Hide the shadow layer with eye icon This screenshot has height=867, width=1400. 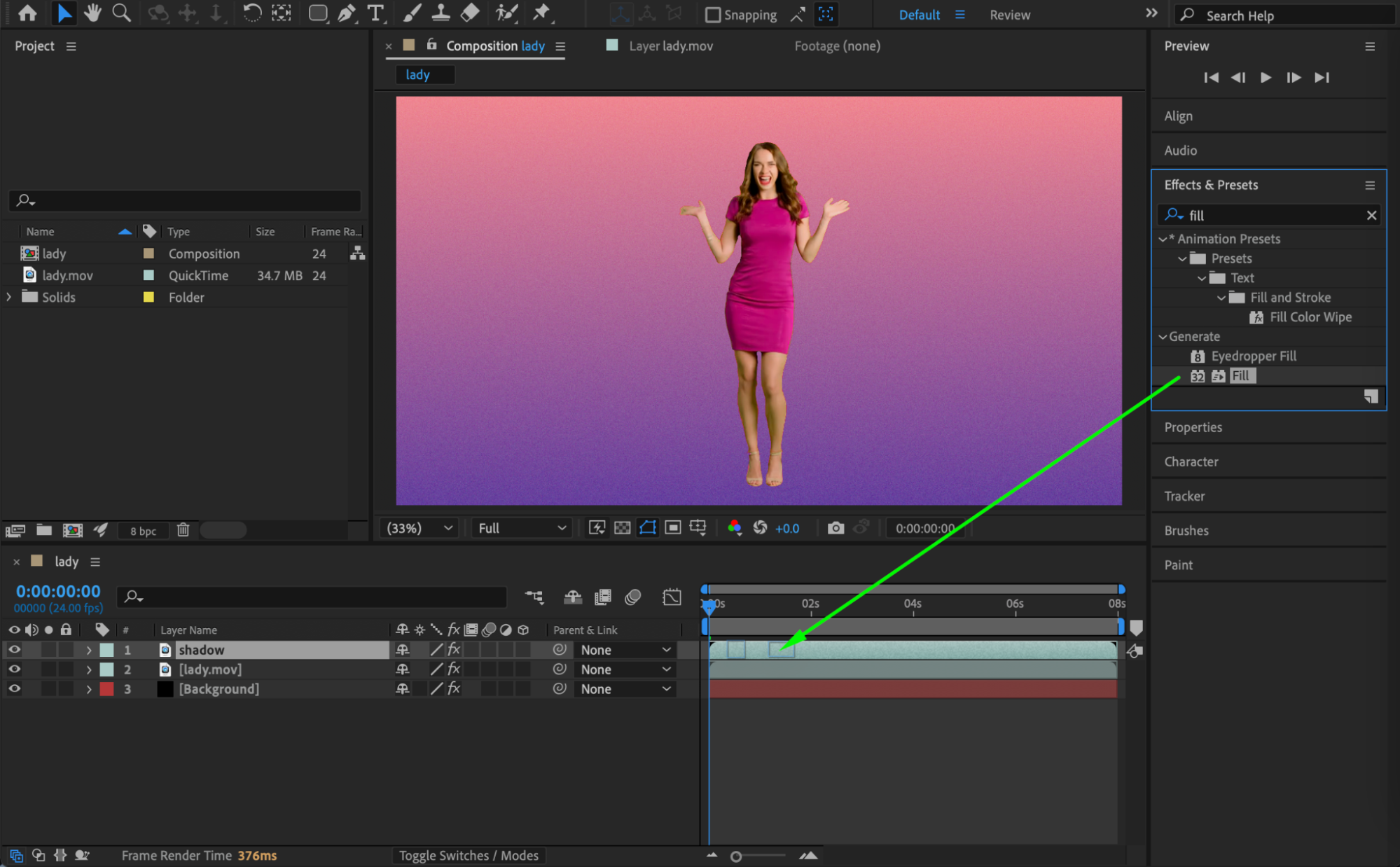coord(14,650)
